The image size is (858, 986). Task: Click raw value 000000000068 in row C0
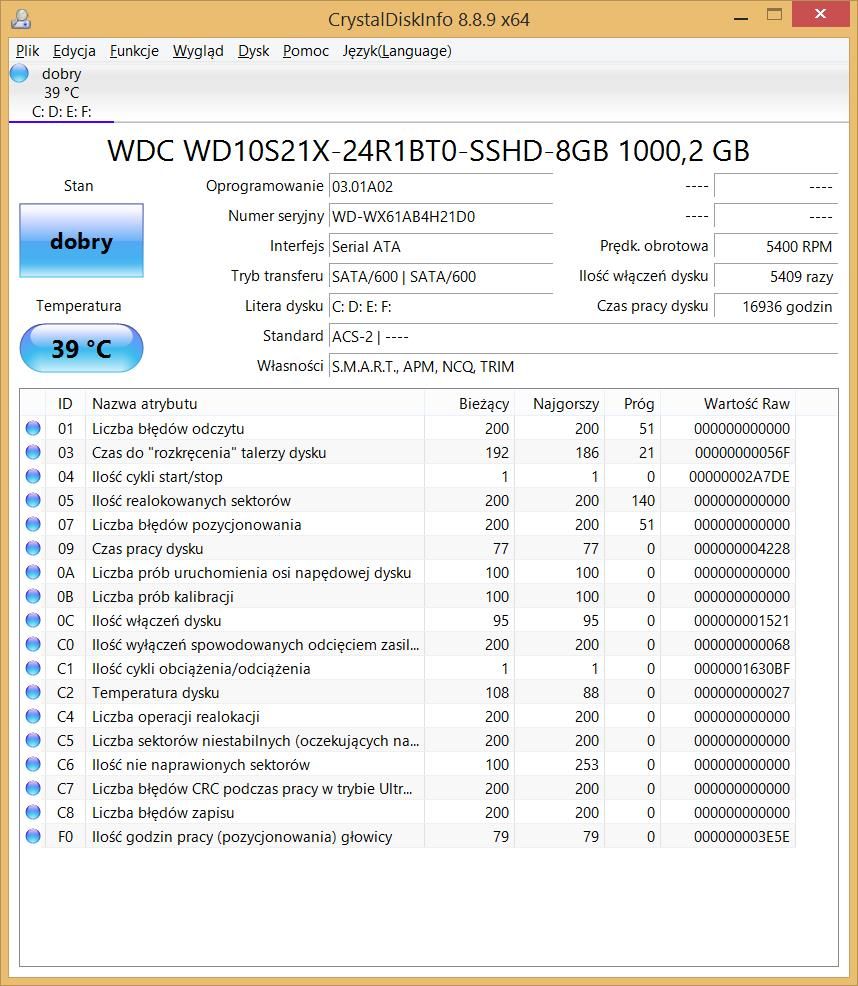(742, 645)
